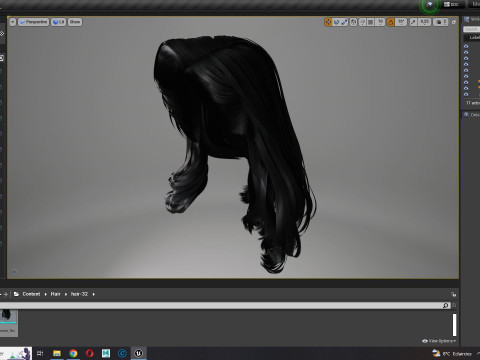
Task: Toggle visibility of bottommost outliner actor
Action: pos(466,94)
